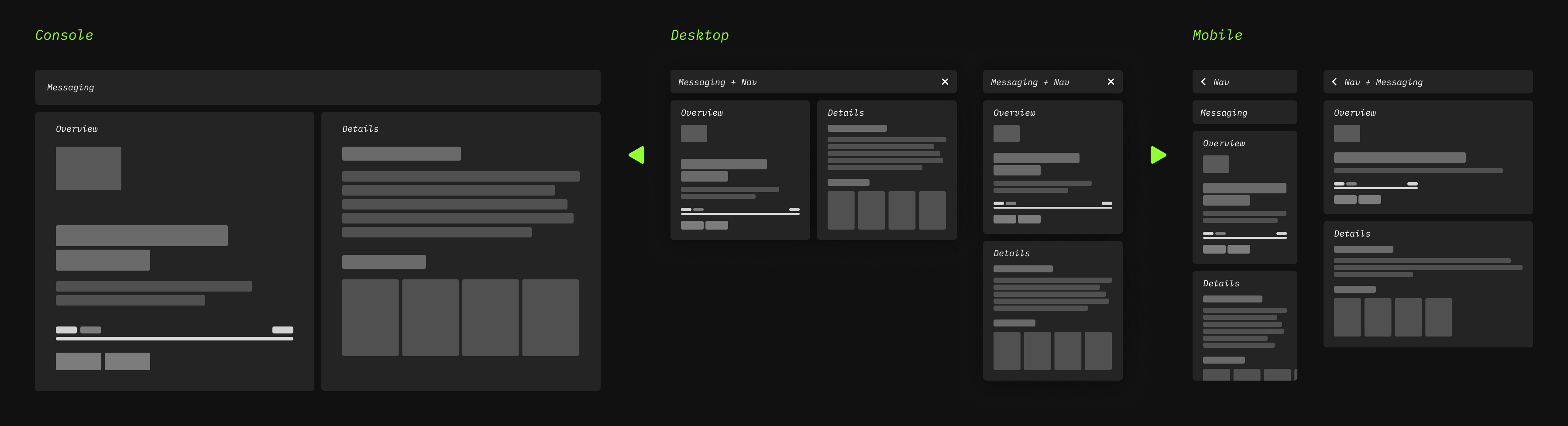
Task: Select the Mobile heading label
Action: click(1217, 35)
